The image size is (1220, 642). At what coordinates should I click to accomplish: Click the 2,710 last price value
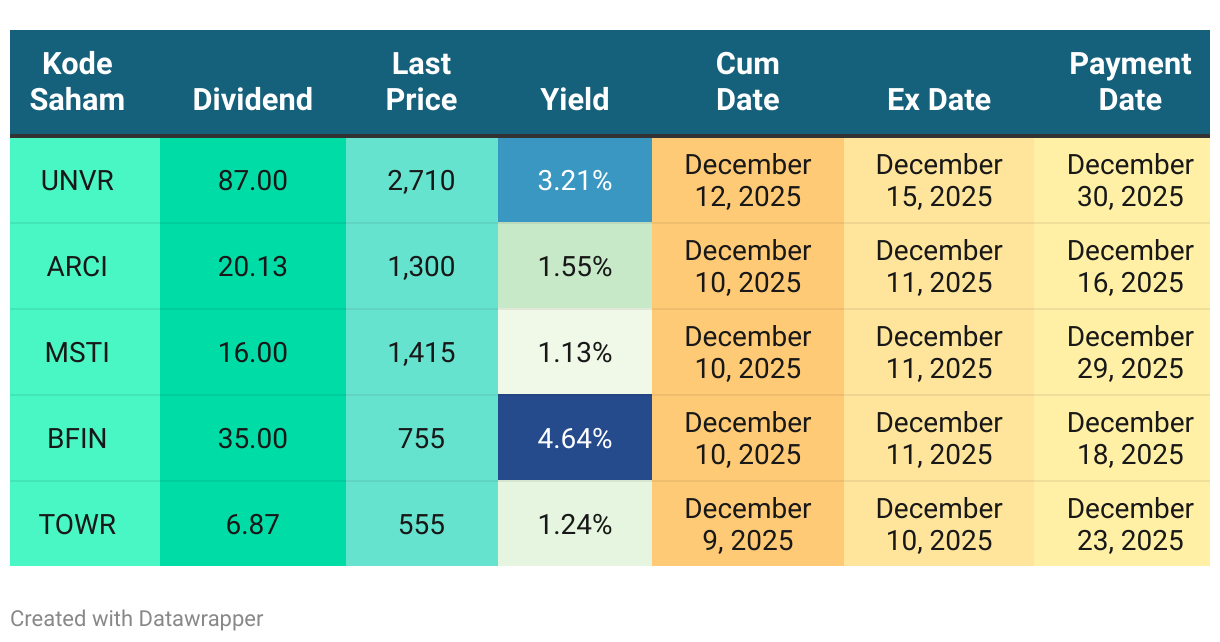tap(421, 181)
